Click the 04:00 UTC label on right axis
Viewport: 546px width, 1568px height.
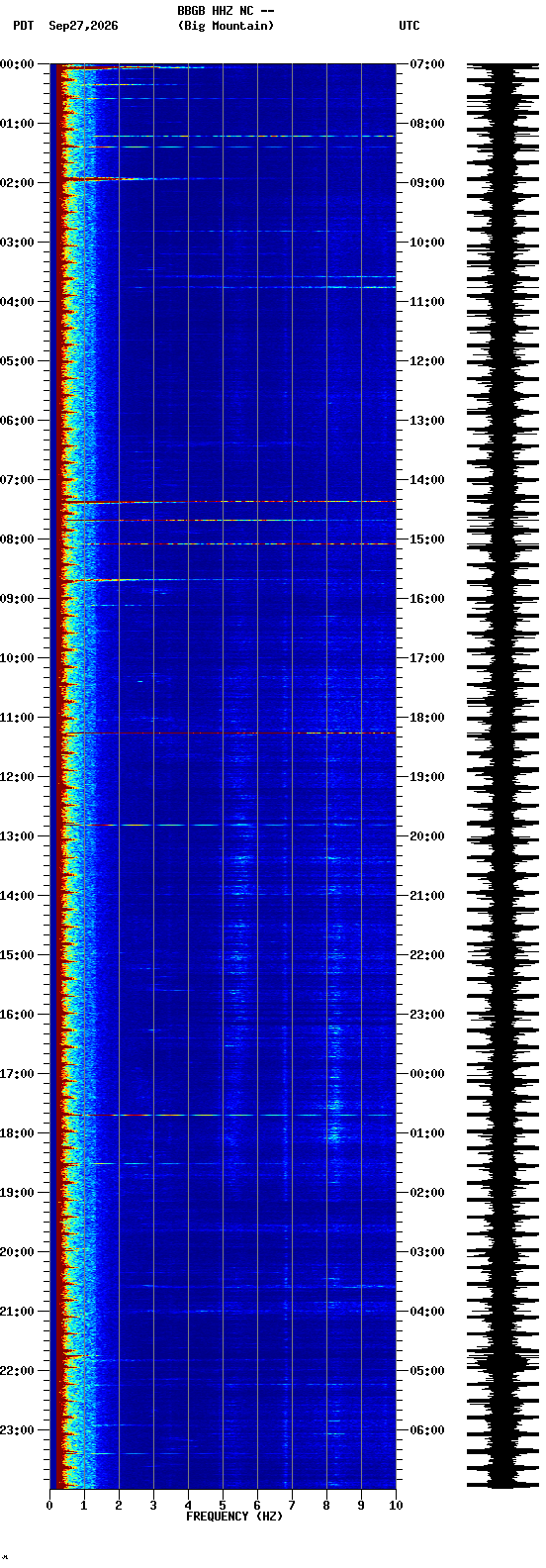click(x=426, y=1312)
